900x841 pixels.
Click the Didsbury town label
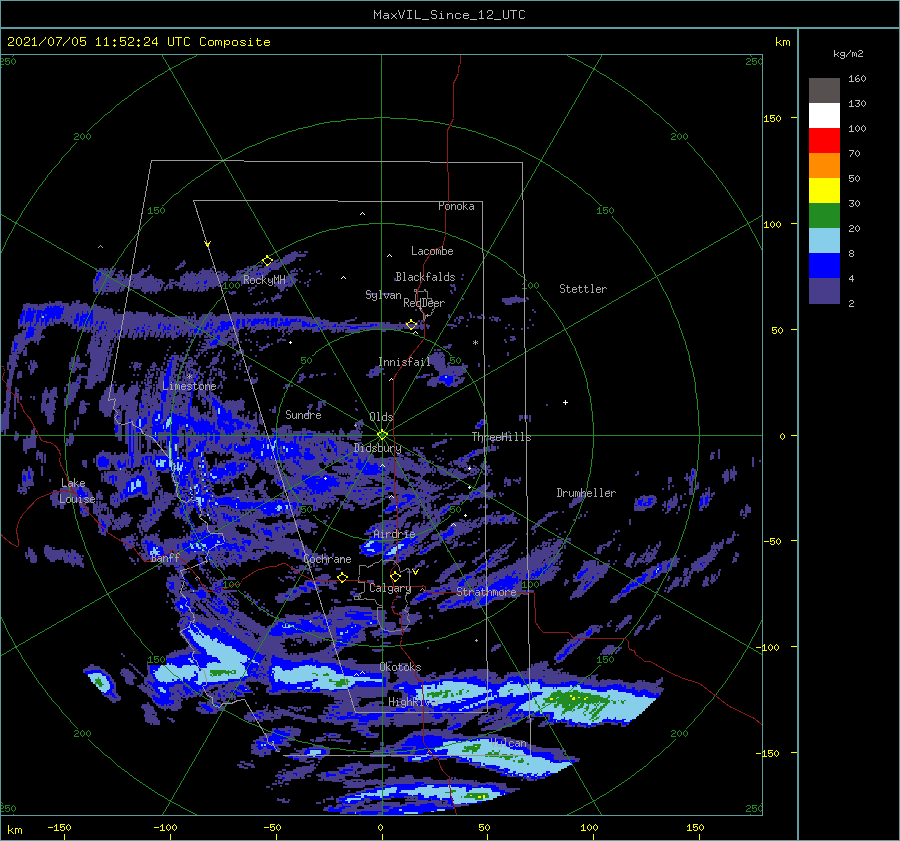(x=378, y=448)
